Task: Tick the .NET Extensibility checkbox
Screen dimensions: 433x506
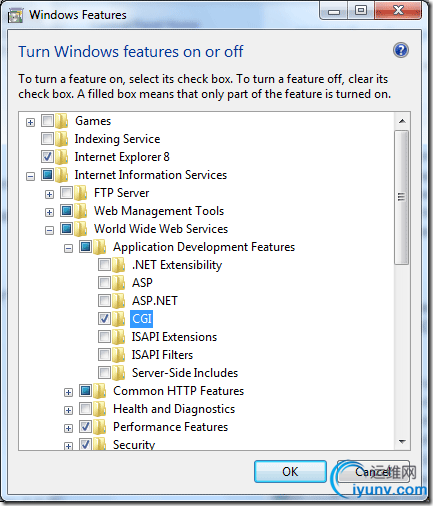Action: tap(104, 265)
